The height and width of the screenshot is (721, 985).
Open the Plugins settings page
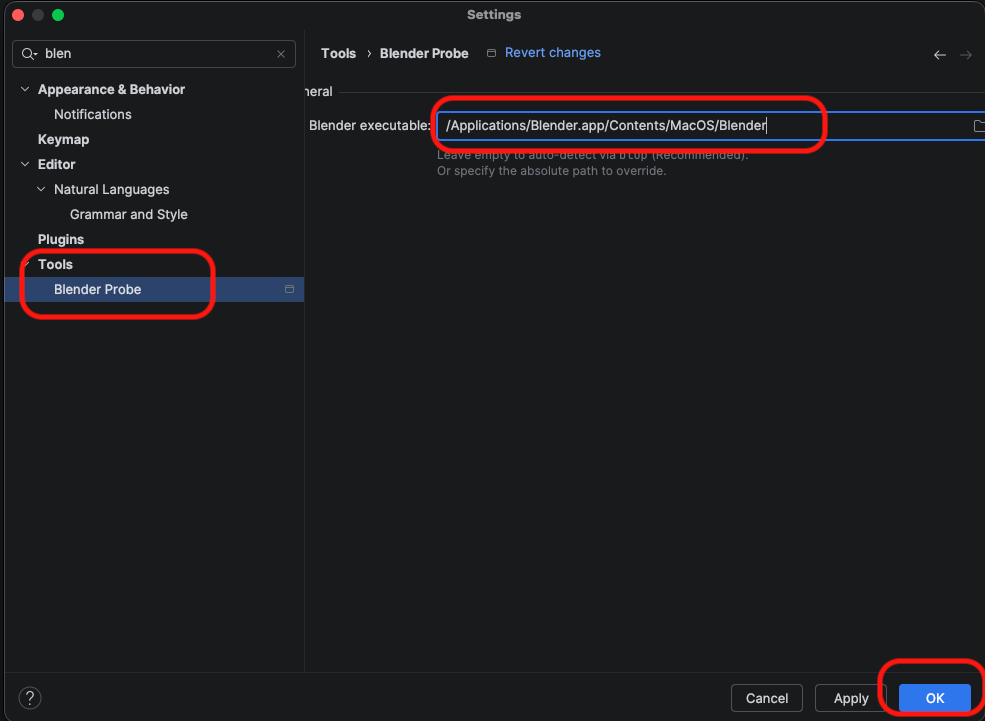[x=60, y=239]
